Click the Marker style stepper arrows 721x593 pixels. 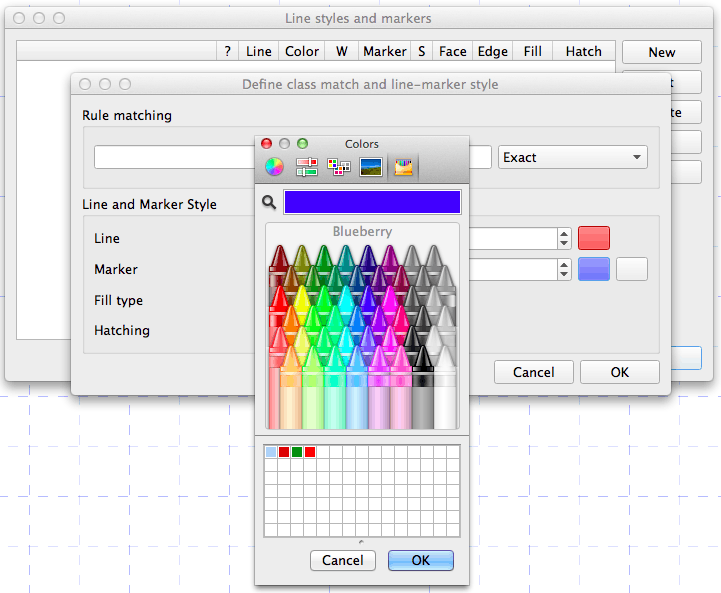tap(564, 269)
